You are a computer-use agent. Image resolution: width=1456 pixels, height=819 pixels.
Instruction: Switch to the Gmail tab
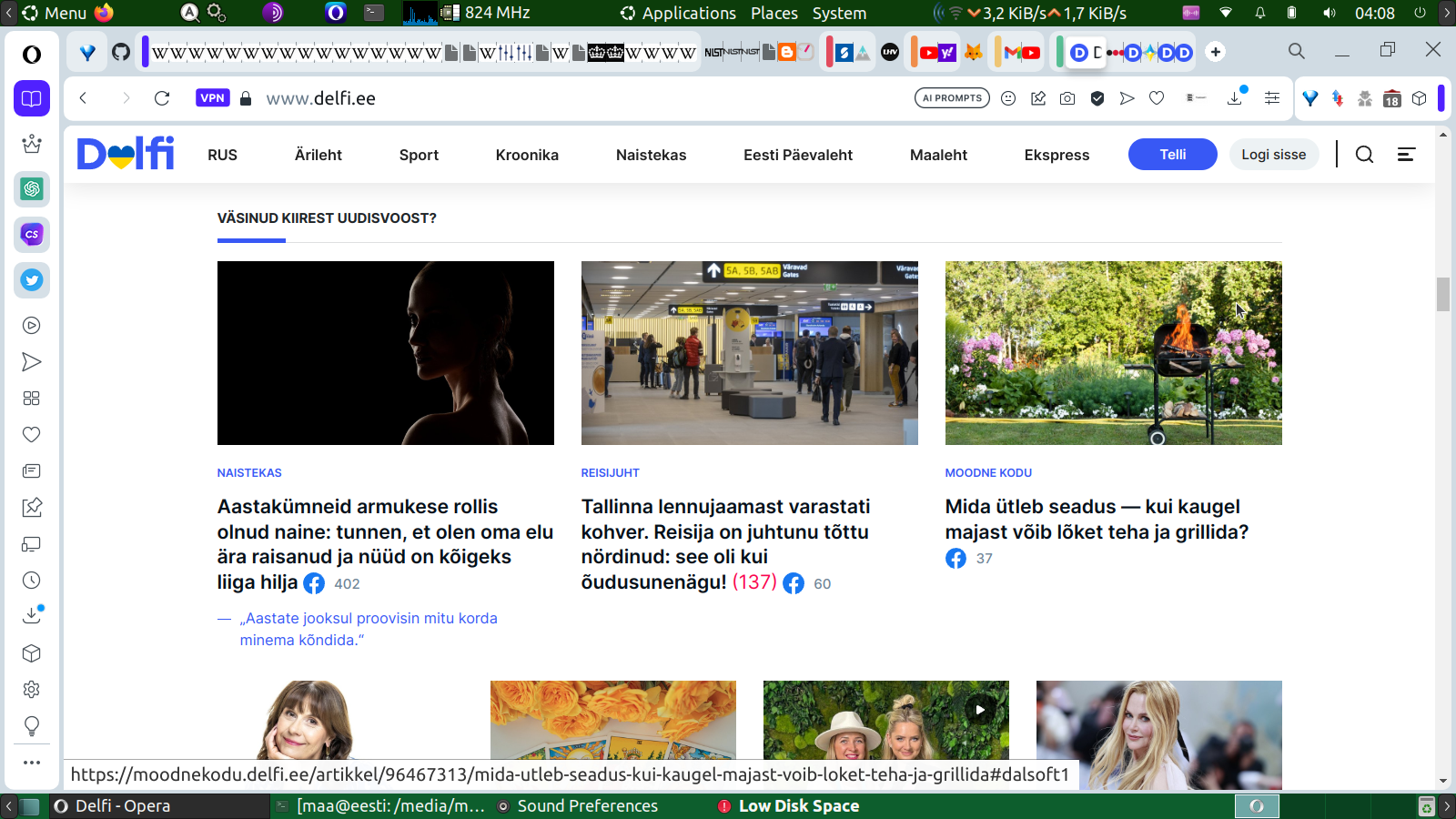(1012, 53)
